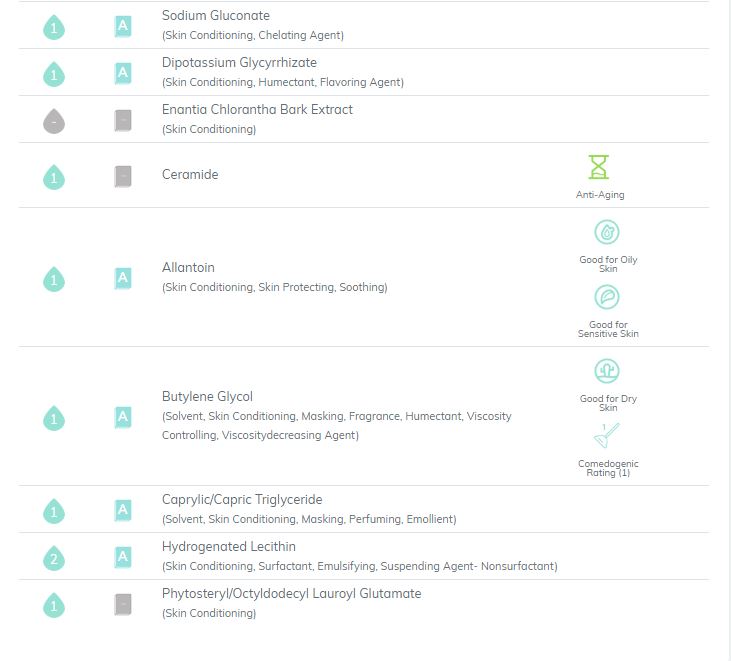Screen dimensions: 731x661
Task: Click the Good for Dry Skin cactus icon
Action: pos(607,371)
